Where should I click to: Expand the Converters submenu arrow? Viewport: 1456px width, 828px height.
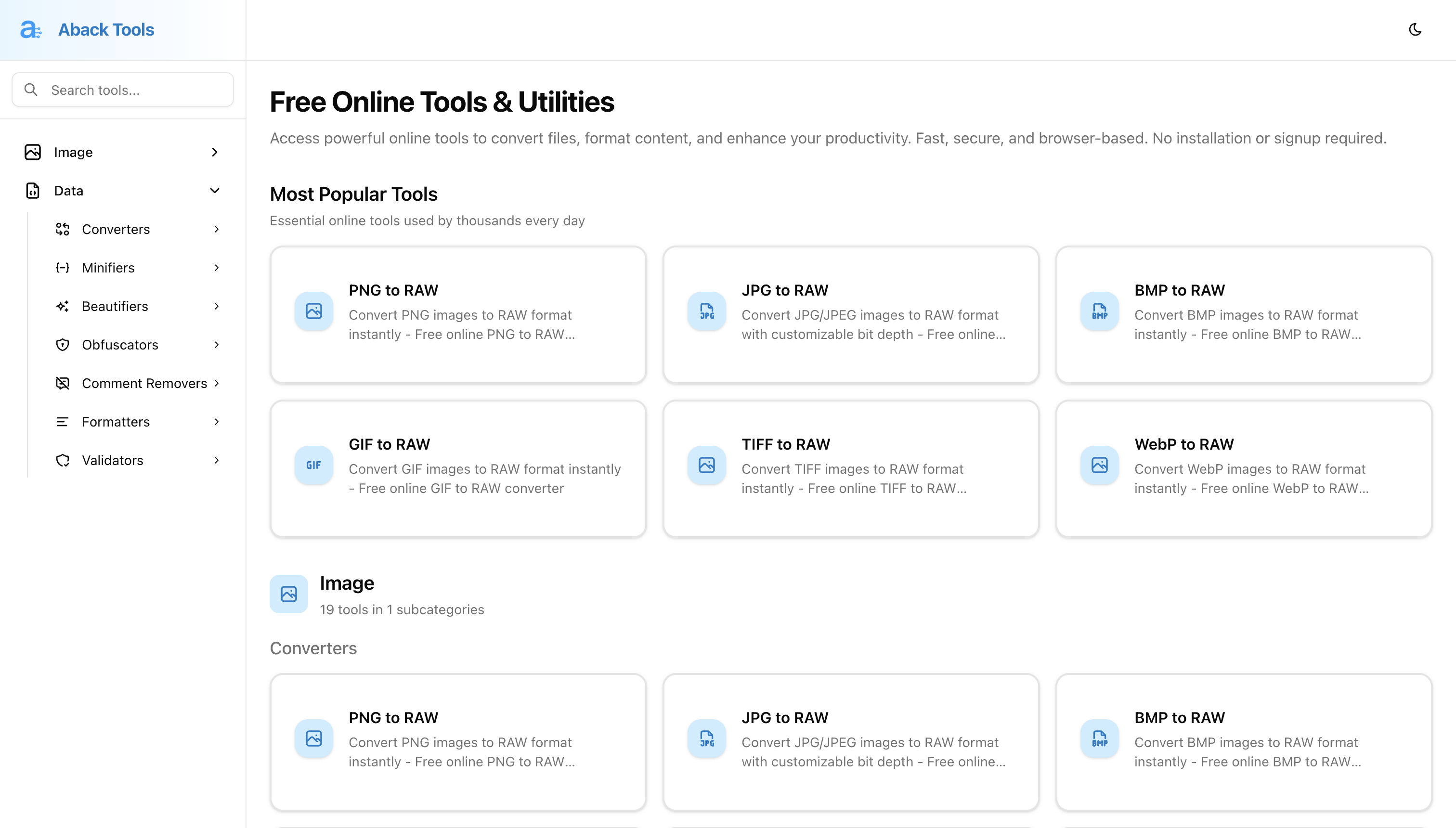[x=217, y=229]
